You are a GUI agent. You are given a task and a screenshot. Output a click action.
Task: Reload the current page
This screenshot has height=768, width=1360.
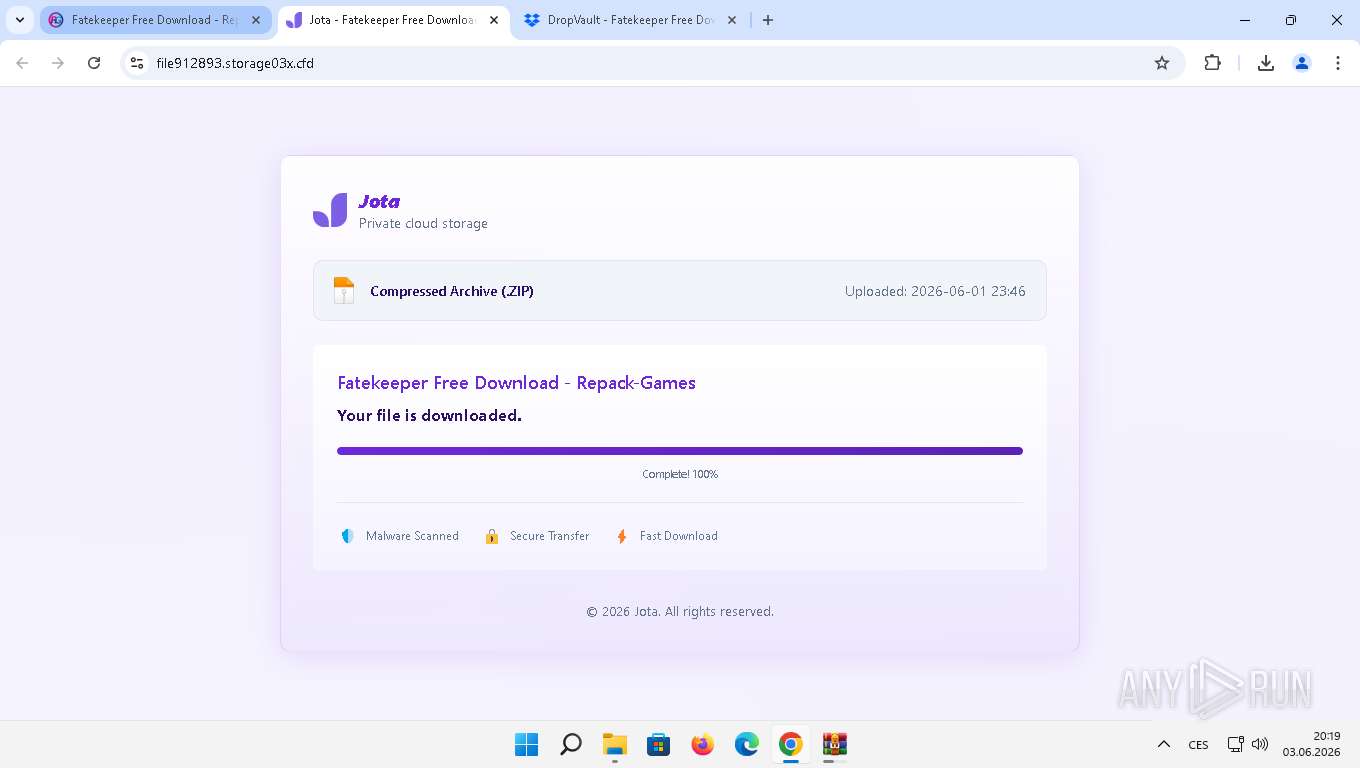pos(94,63)
